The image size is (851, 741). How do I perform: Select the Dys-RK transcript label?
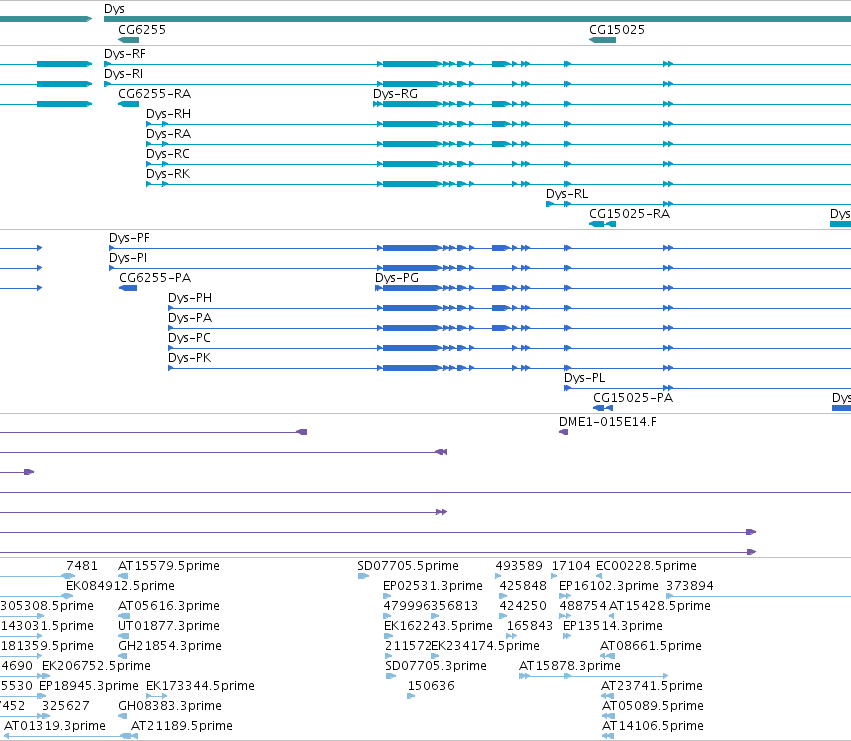(x=168, y=174)
